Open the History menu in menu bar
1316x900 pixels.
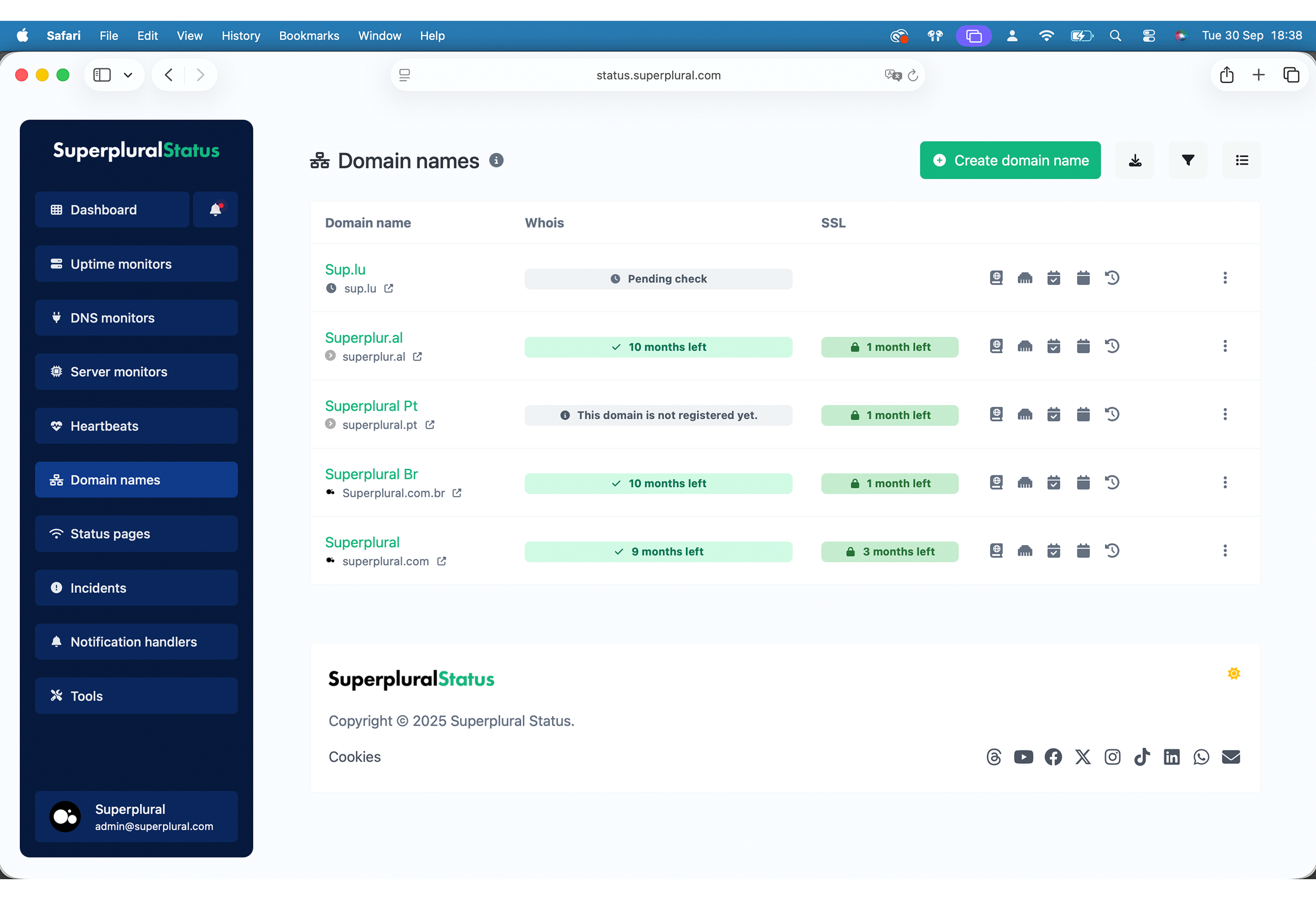click(x=241, y=36)
